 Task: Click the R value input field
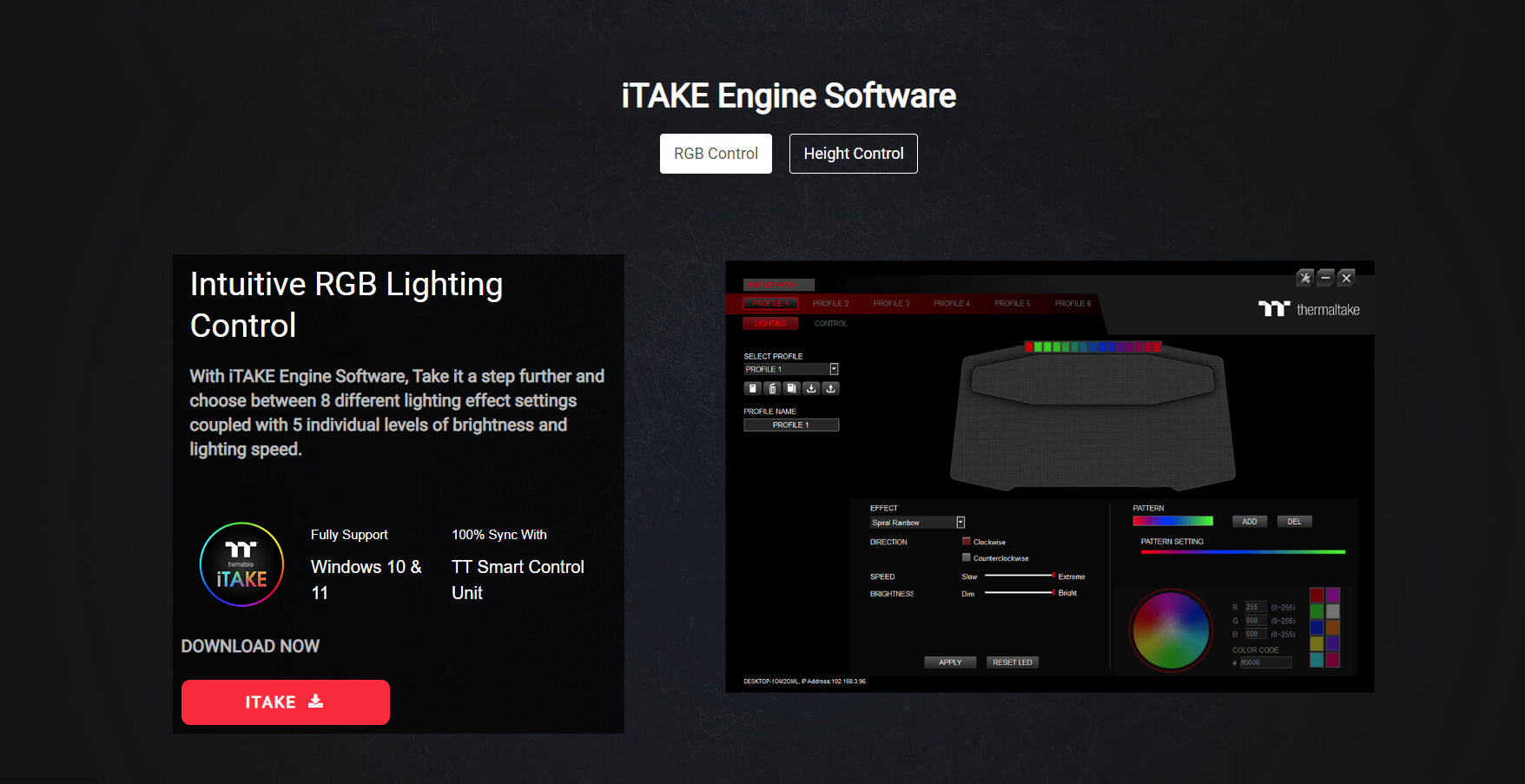click(1257, 607)
